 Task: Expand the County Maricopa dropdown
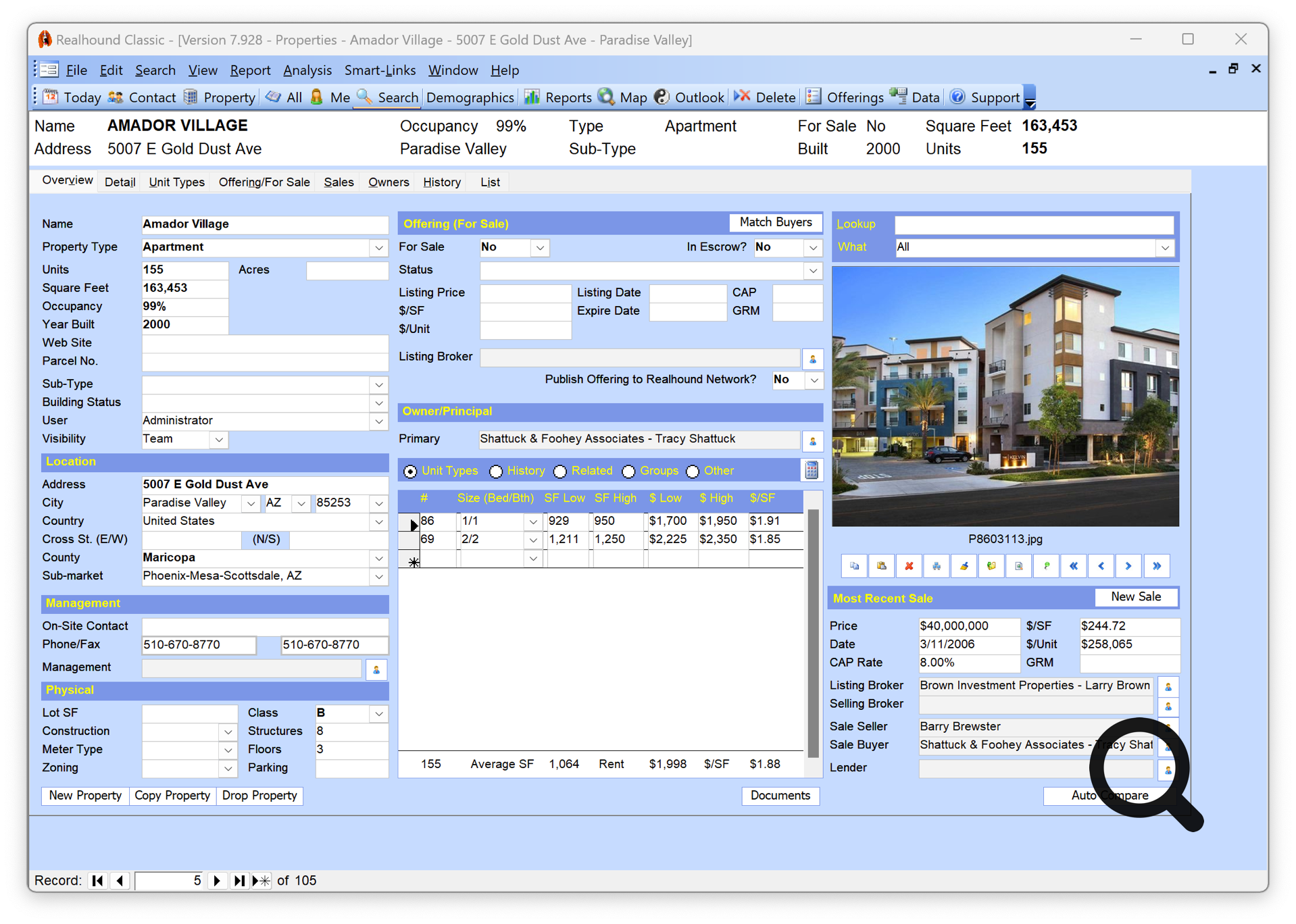click(379, 559)
